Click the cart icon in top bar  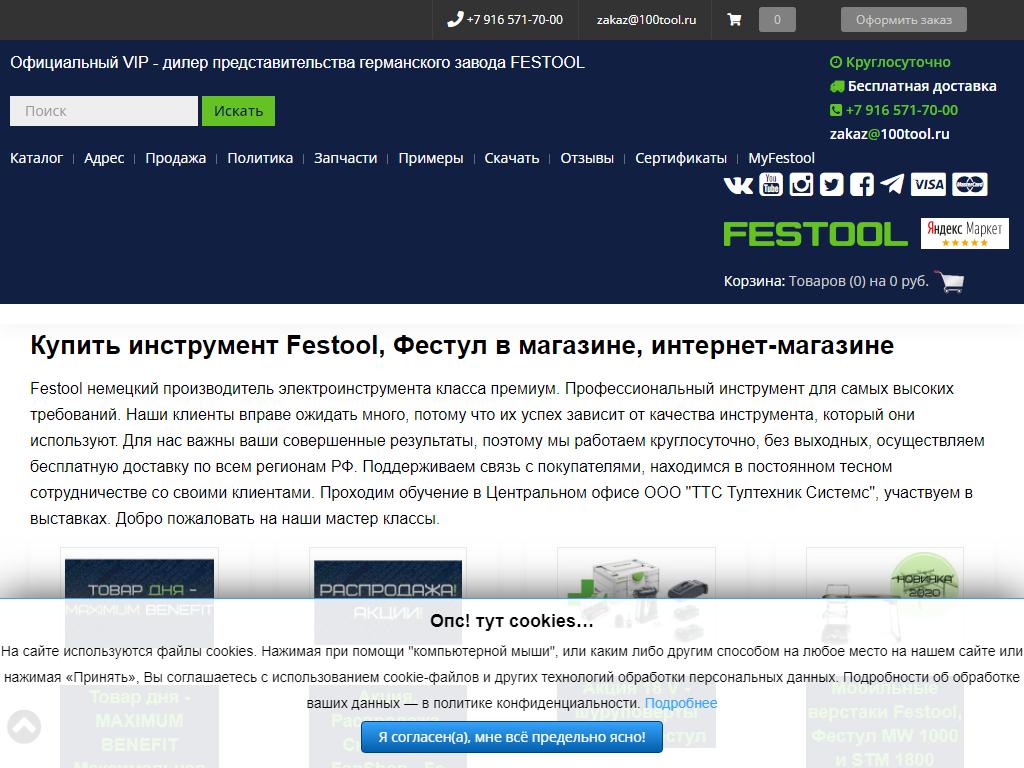[734, 19]
